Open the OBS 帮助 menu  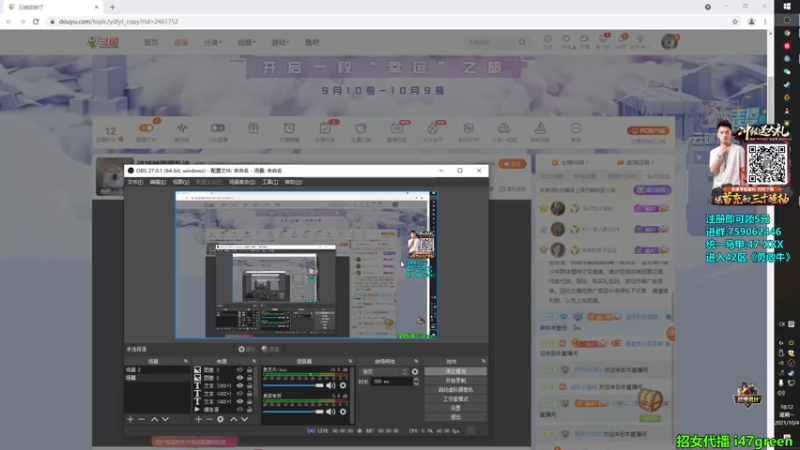coord(293,182)
